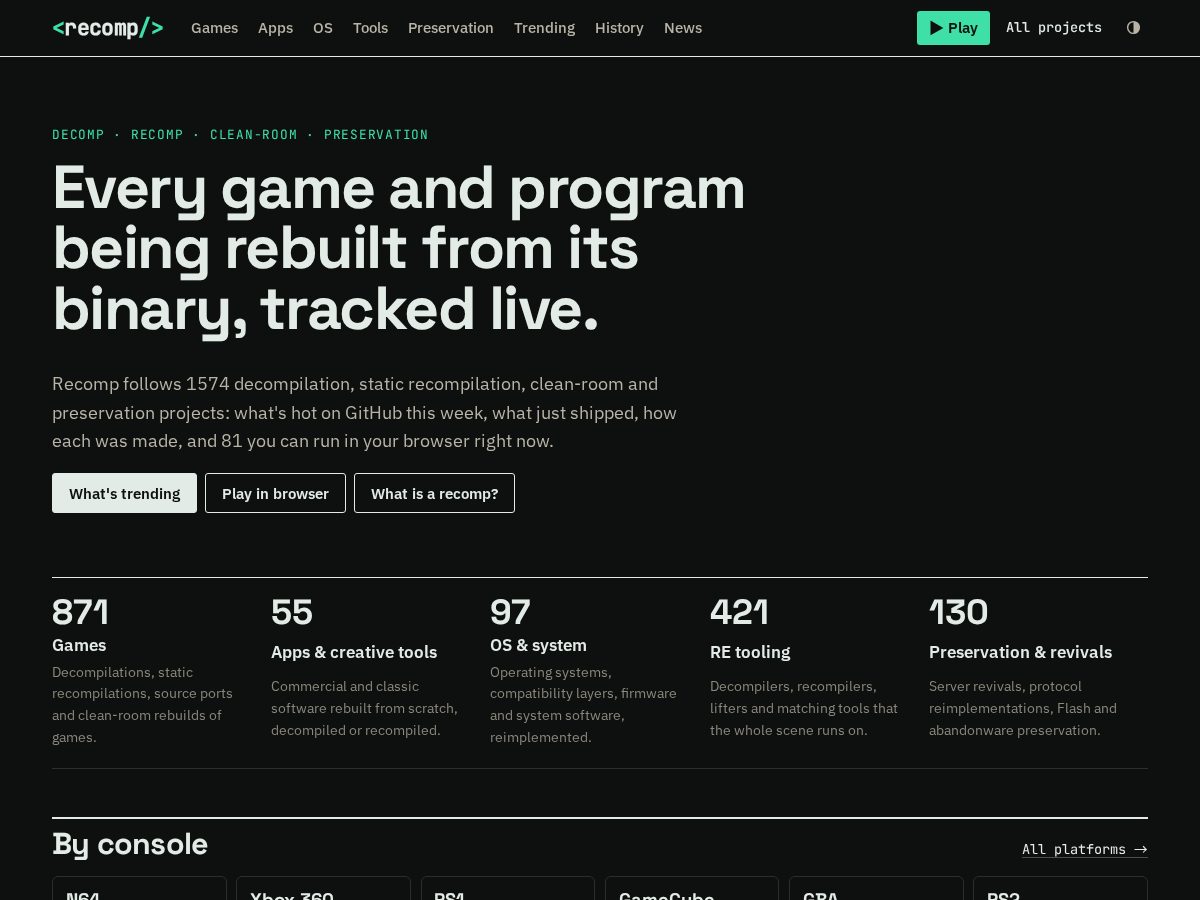Toggle the dark/light theme icon
The image size is (1200, 900).
(1133, 28)
